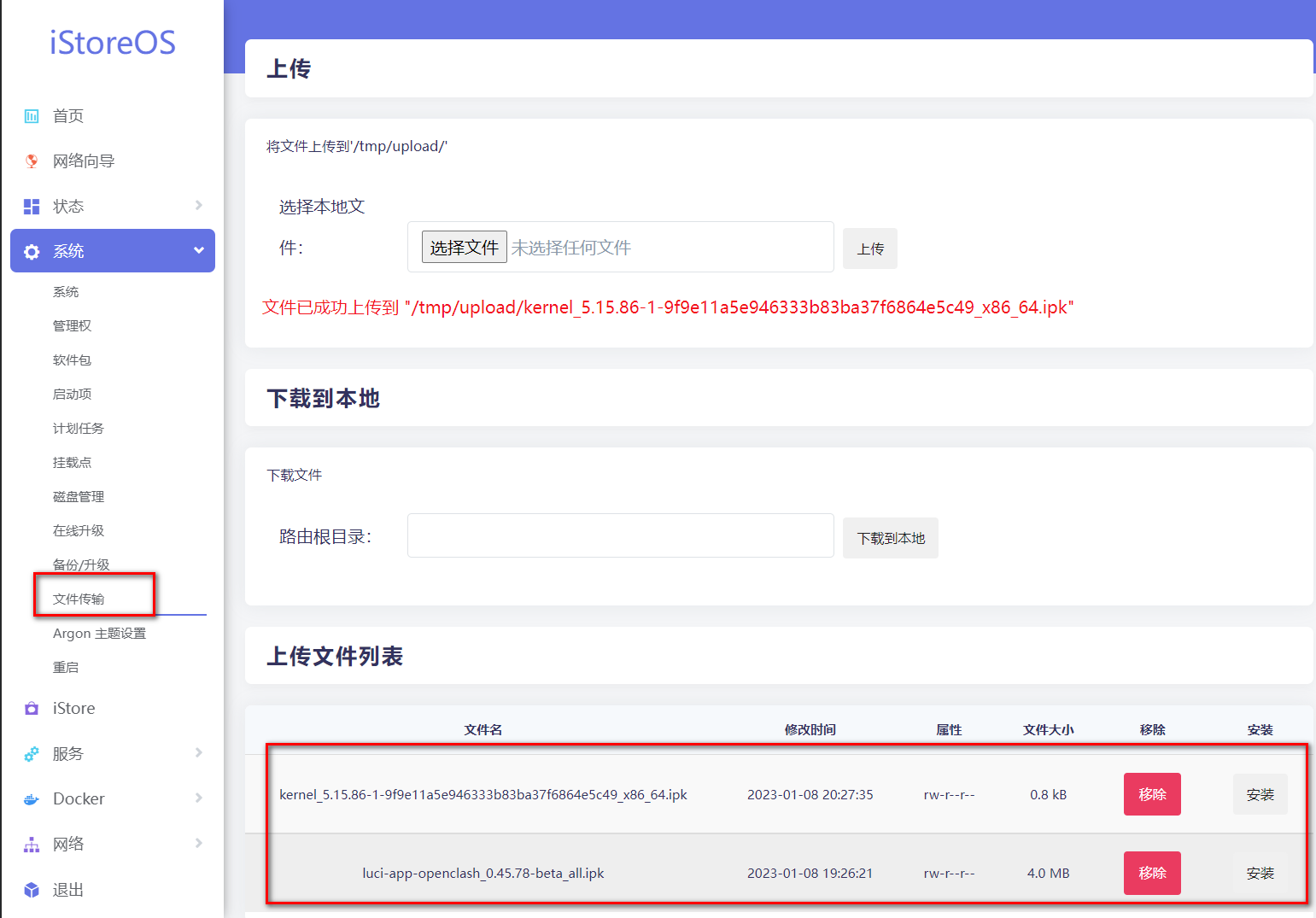Click the 上传 upload button
Image resolution: width=1316 pixels, height=918 pixels.
click(870, 248)
